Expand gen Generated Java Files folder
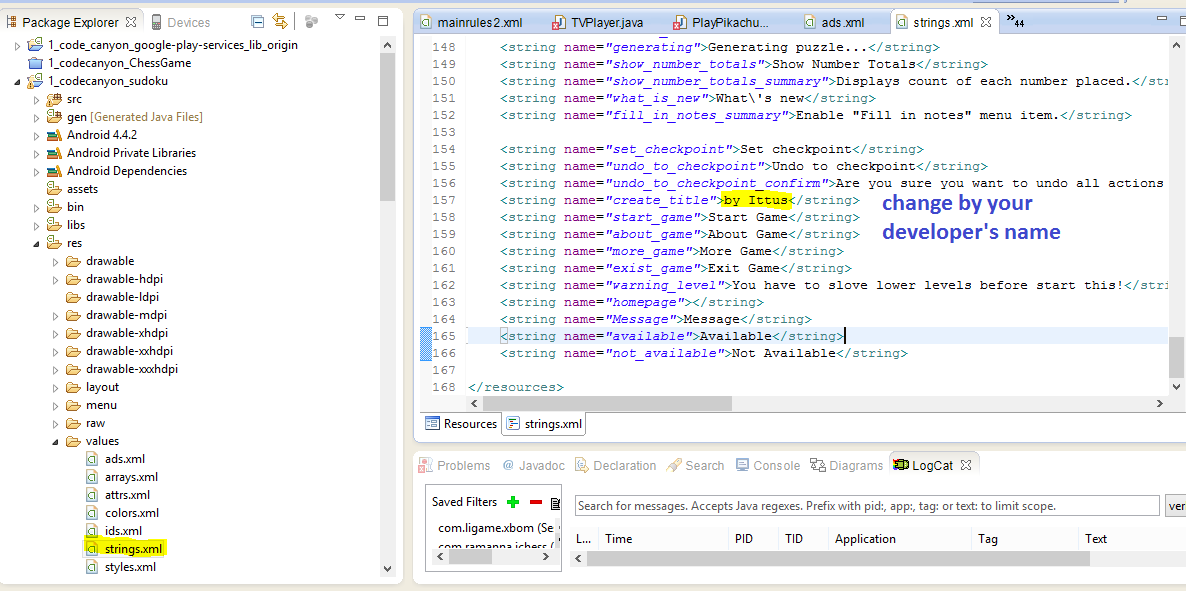 [36, 117]
